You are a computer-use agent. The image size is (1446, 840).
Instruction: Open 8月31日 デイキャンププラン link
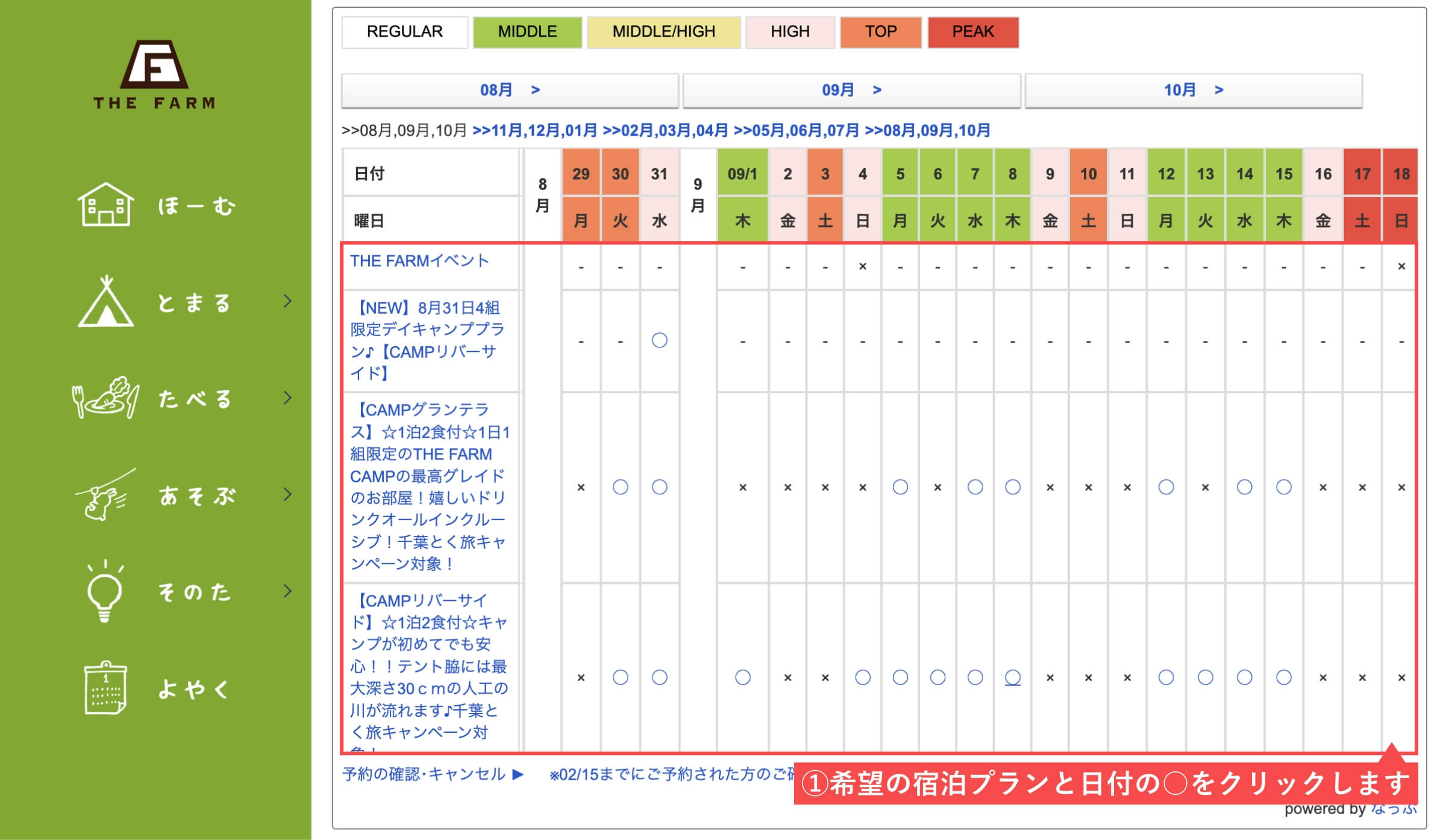(427, 340)
